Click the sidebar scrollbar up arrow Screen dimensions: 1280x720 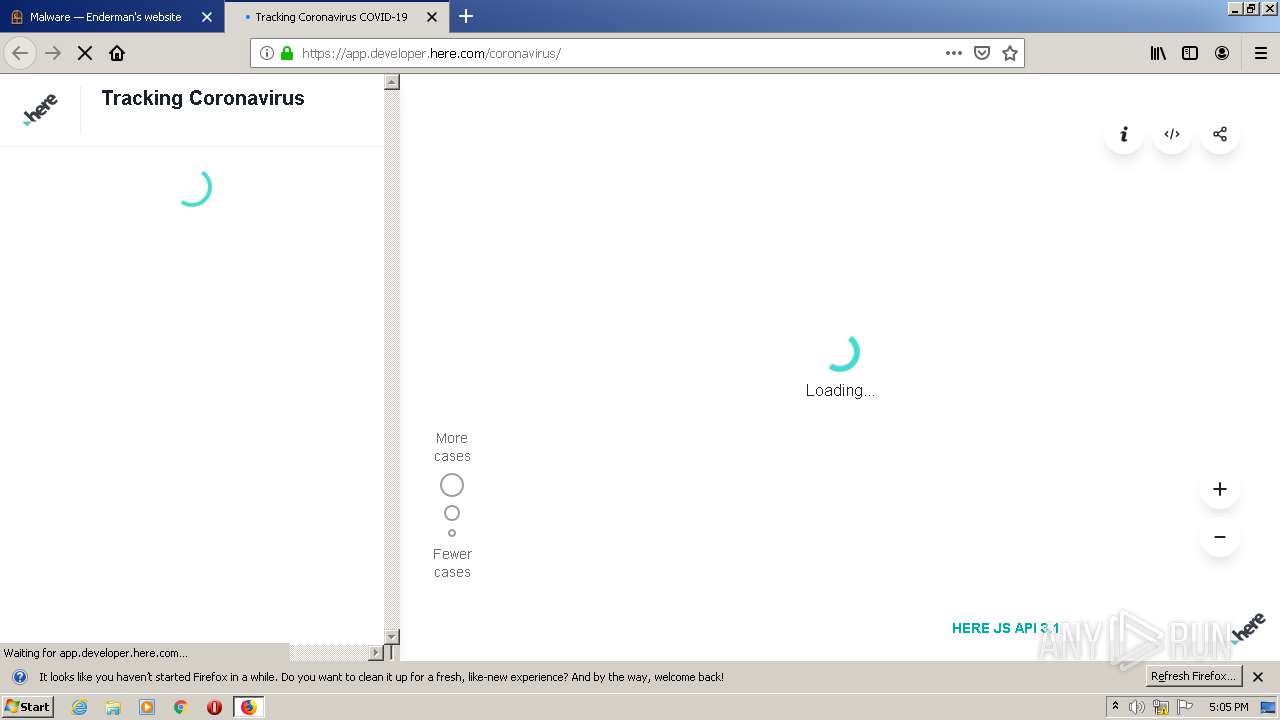click(392, 82)
